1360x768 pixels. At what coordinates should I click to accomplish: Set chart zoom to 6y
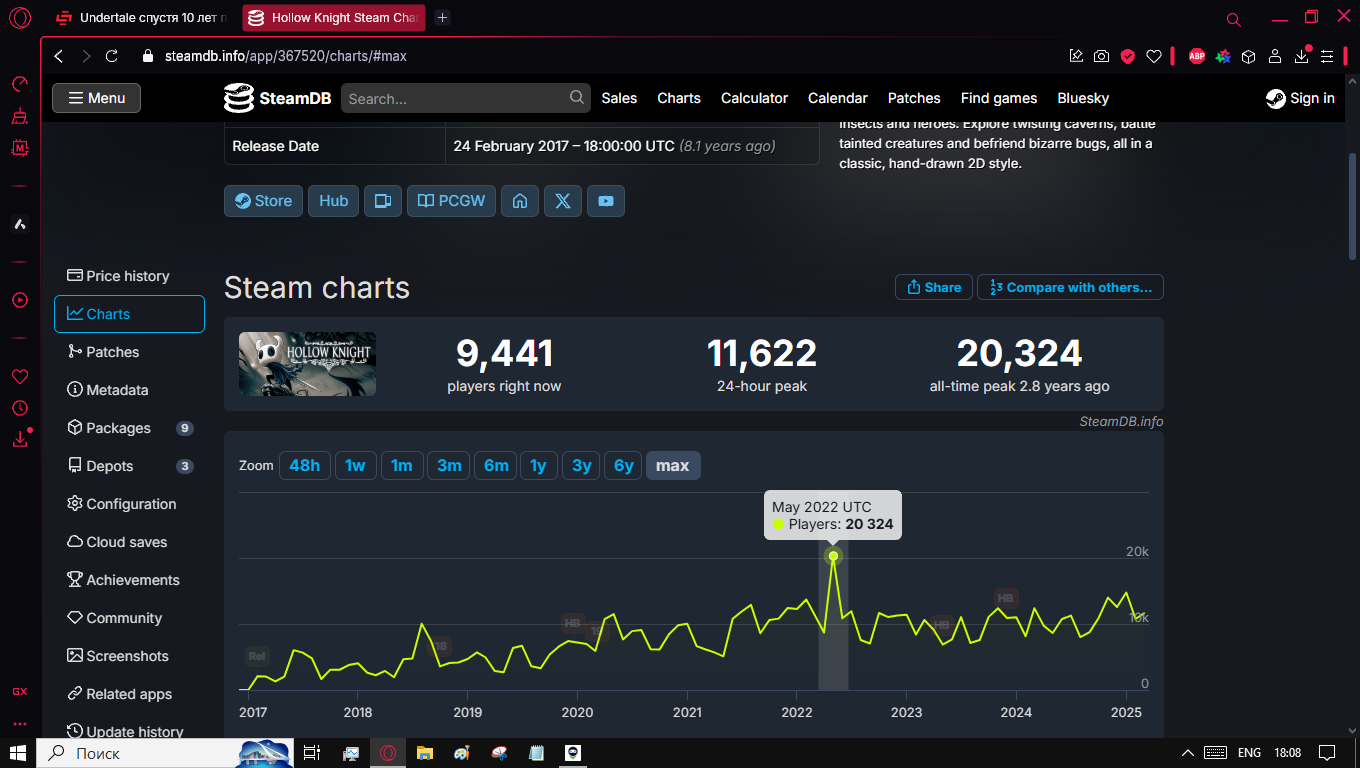click(x=624, y=466)
